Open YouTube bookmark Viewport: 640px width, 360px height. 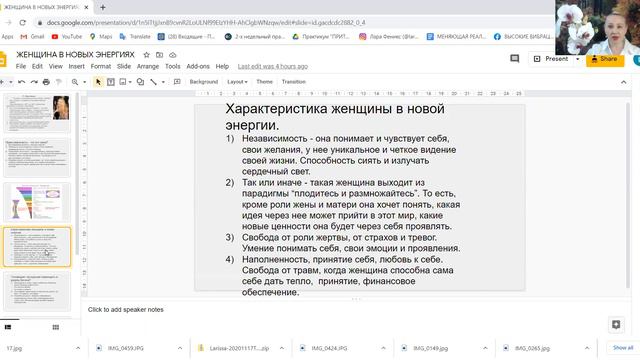(67, 37)
